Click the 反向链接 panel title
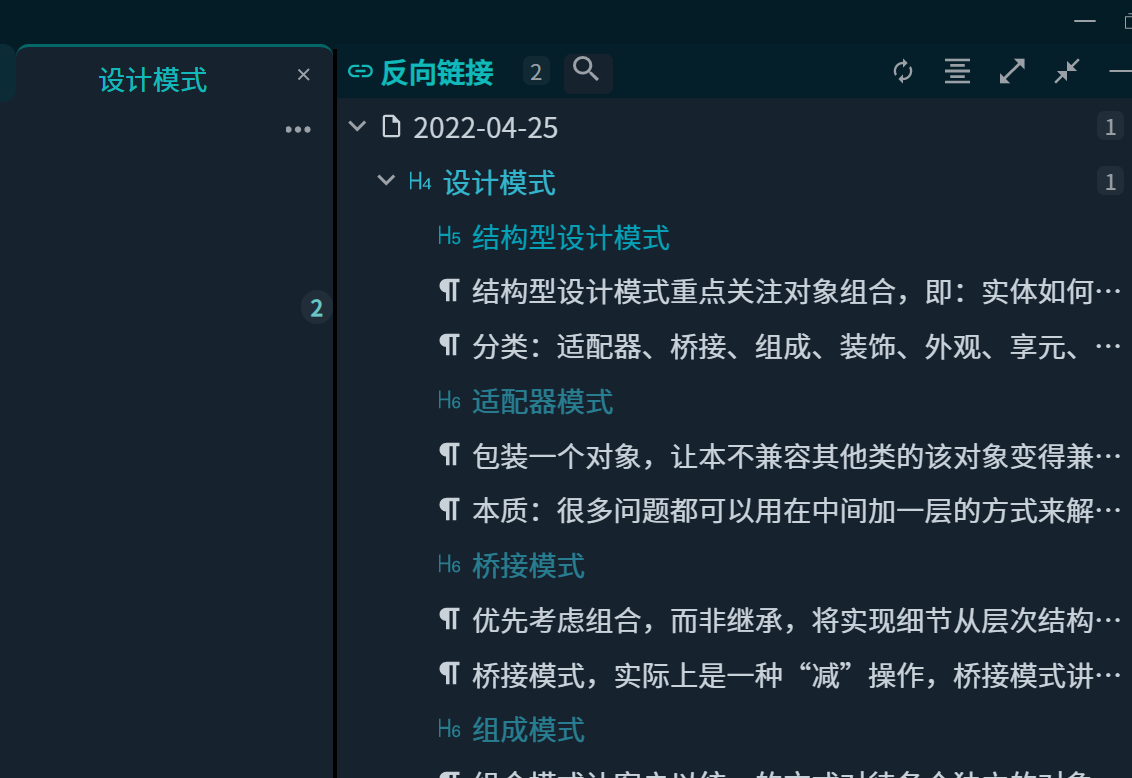The image size is (1132, 778). point(437,73)
